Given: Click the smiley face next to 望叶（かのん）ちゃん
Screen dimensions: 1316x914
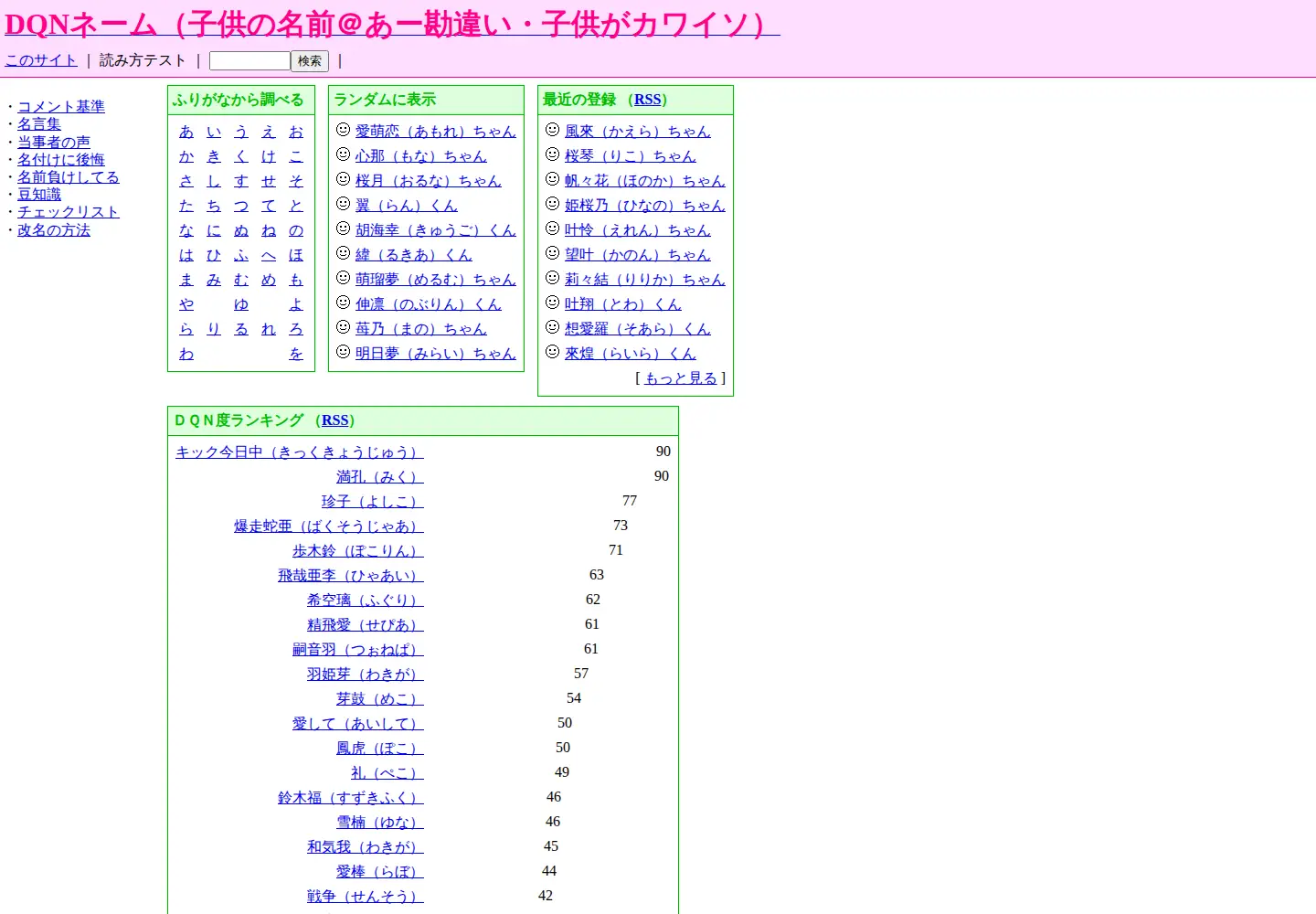Looking at the screenshot, I should [x=552, y=253].
